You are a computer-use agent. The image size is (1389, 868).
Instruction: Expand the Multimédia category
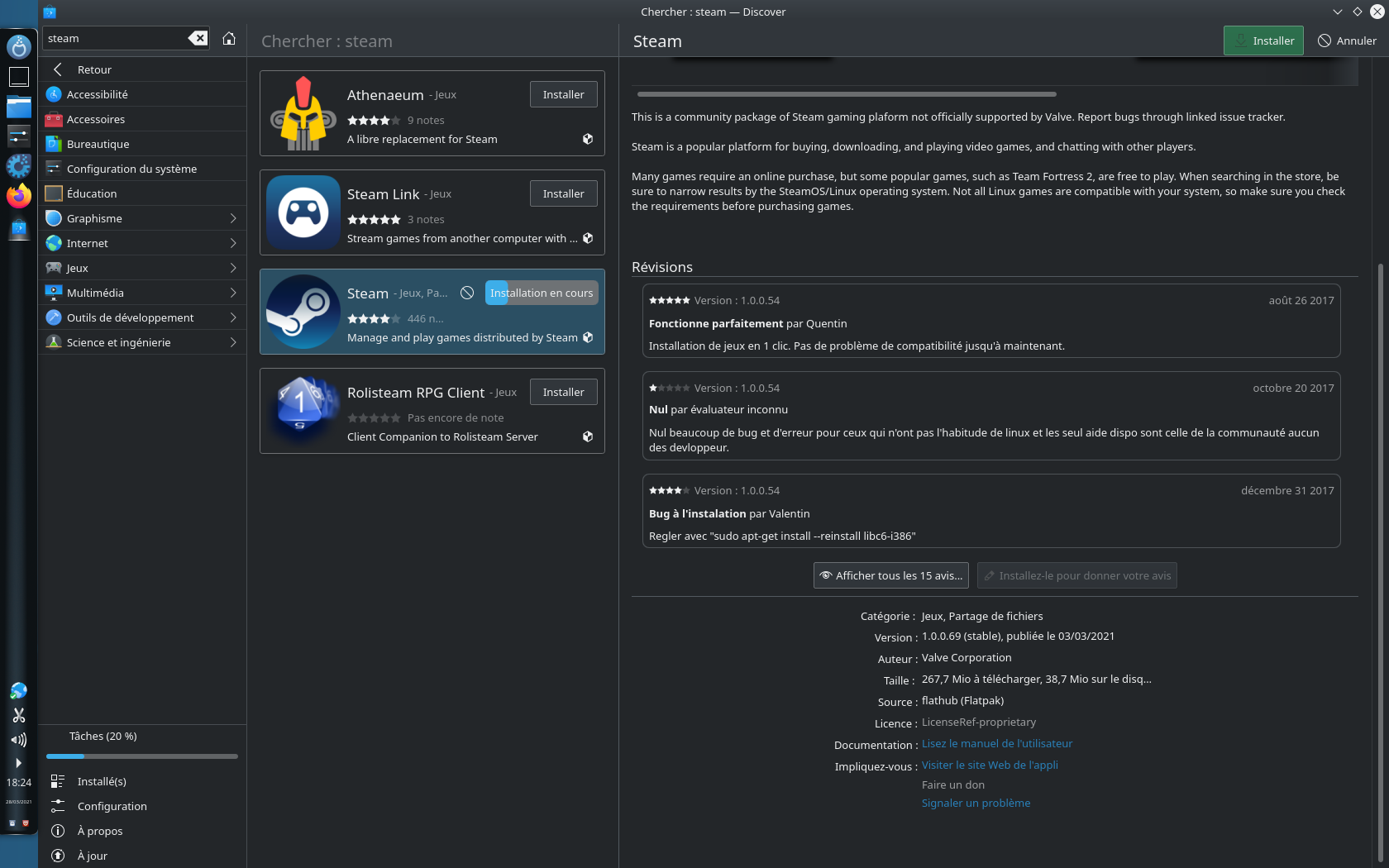click(233, 293)
